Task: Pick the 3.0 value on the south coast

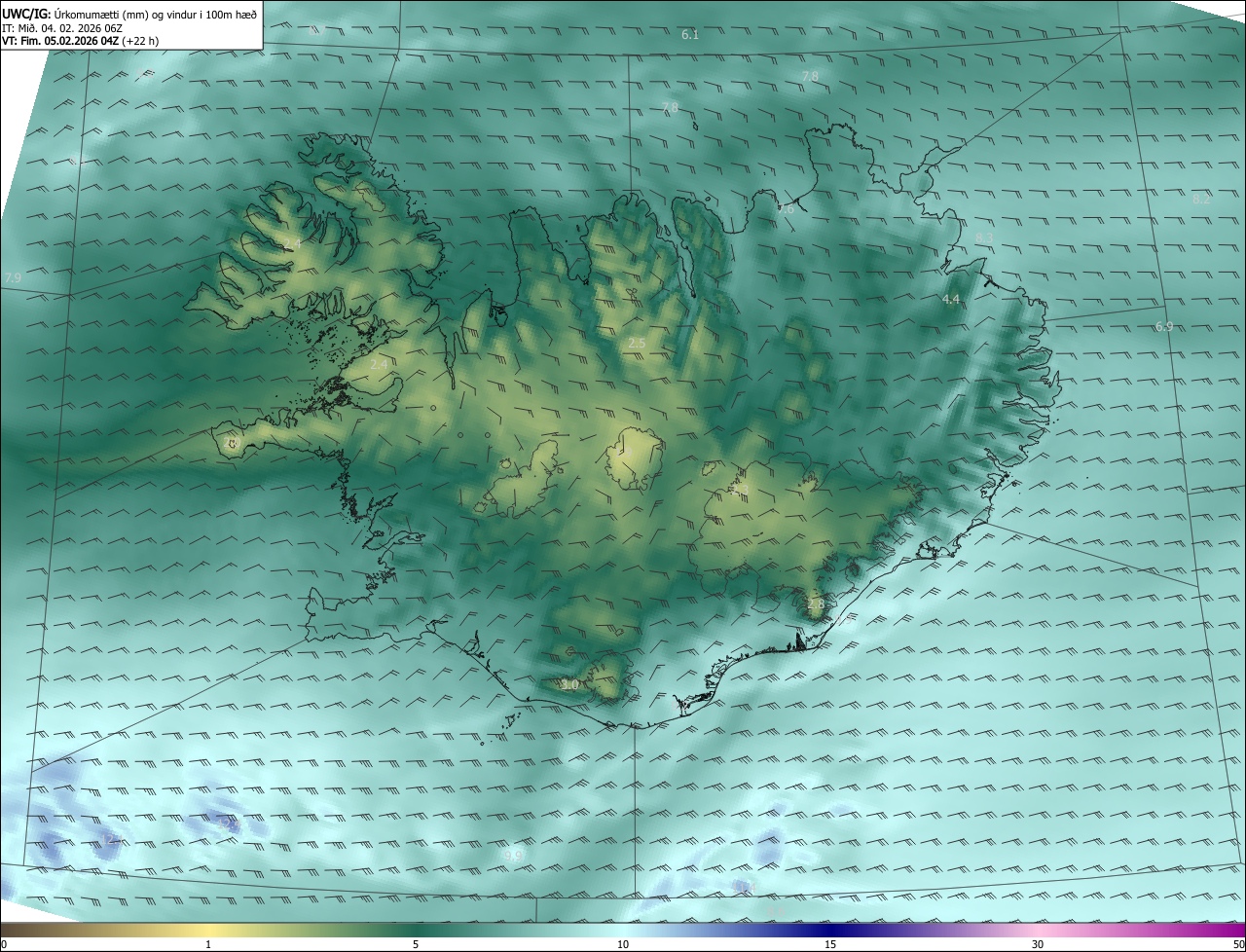Action: pyautogui.click(x=570, y=684)
